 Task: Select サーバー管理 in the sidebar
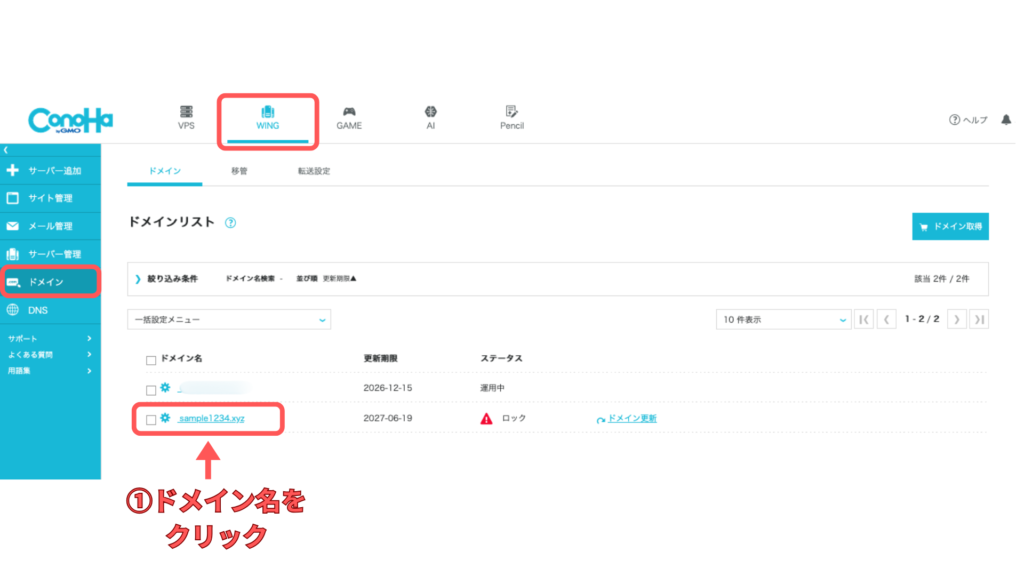click(x=54, y=254)
